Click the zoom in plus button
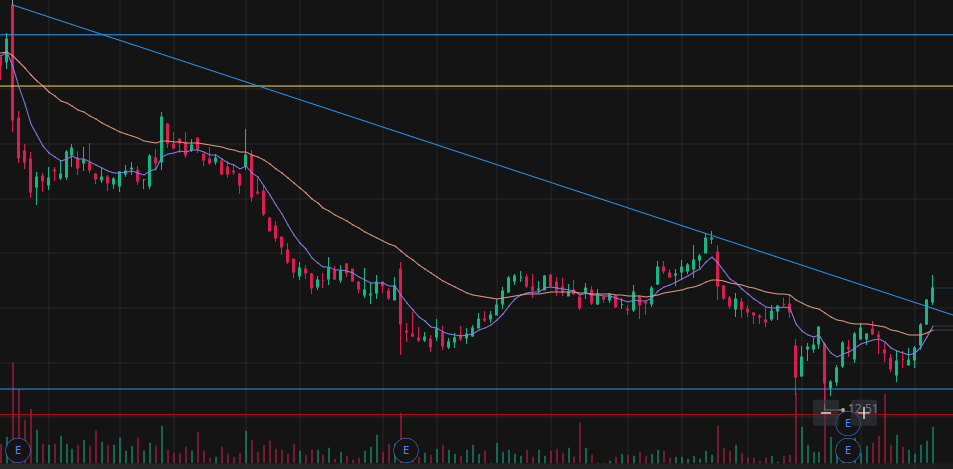Image resolution: width=953 pixels, height=469 pixels. [x=864, y=413]
